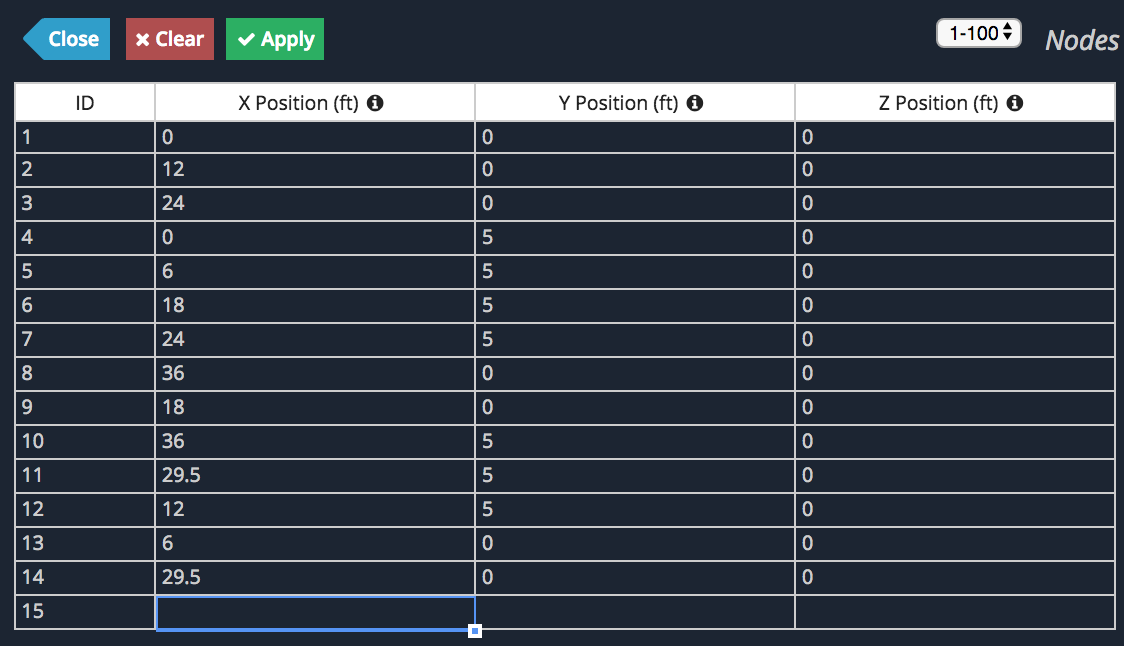Select X Position cell of node 8 containing 36
1124x646 pixels.
click(x=315, y=374)
